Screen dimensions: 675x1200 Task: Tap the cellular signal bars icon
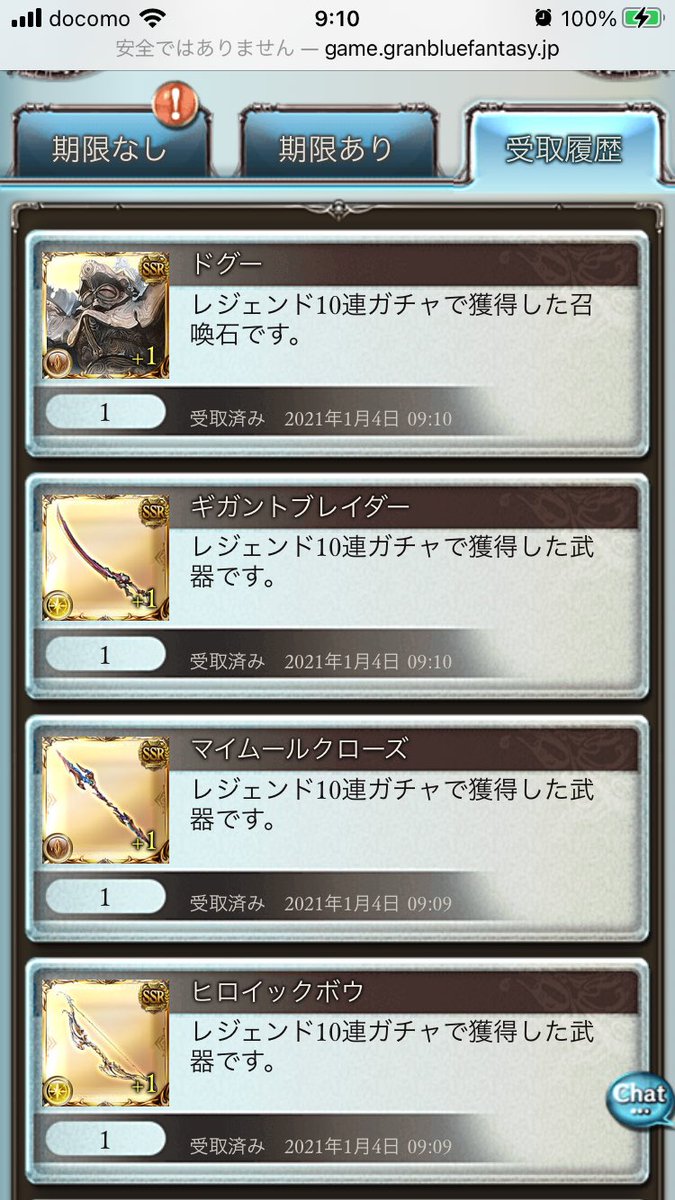(26, 18)
